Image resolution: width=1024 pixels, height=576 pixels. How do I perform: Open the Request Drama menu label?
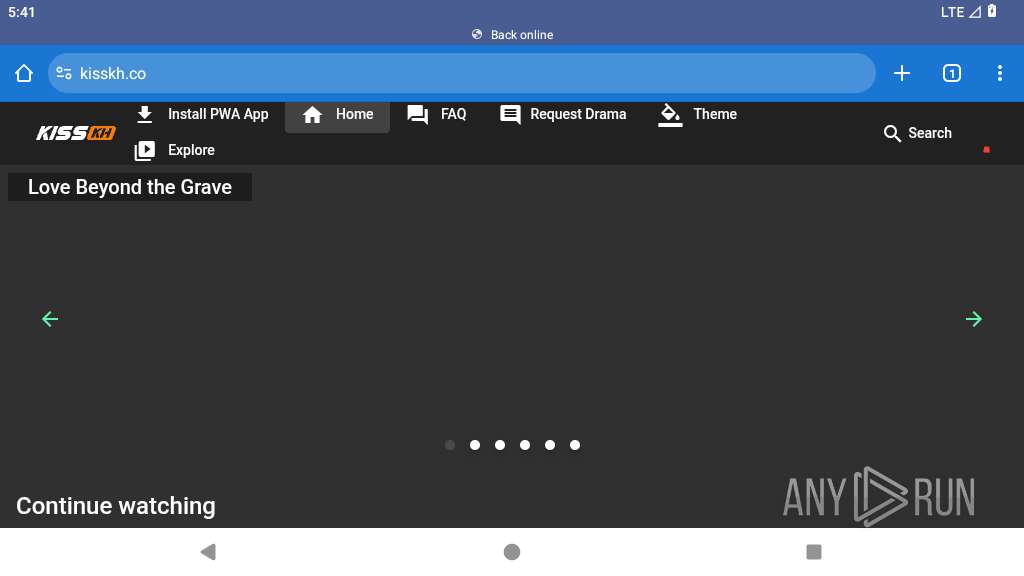[x=578, y=114]
